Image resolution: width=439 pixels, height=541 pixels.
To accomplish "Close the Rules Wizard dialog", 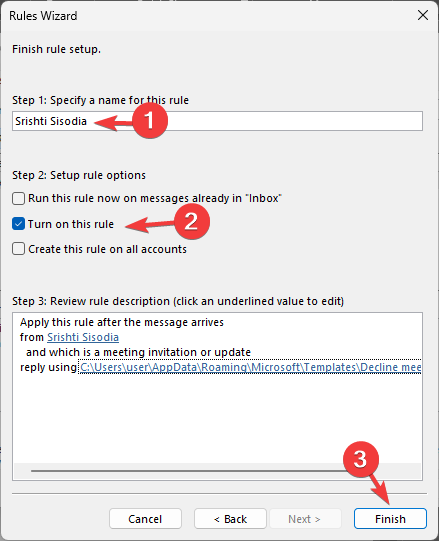I will tap(423, 15).
